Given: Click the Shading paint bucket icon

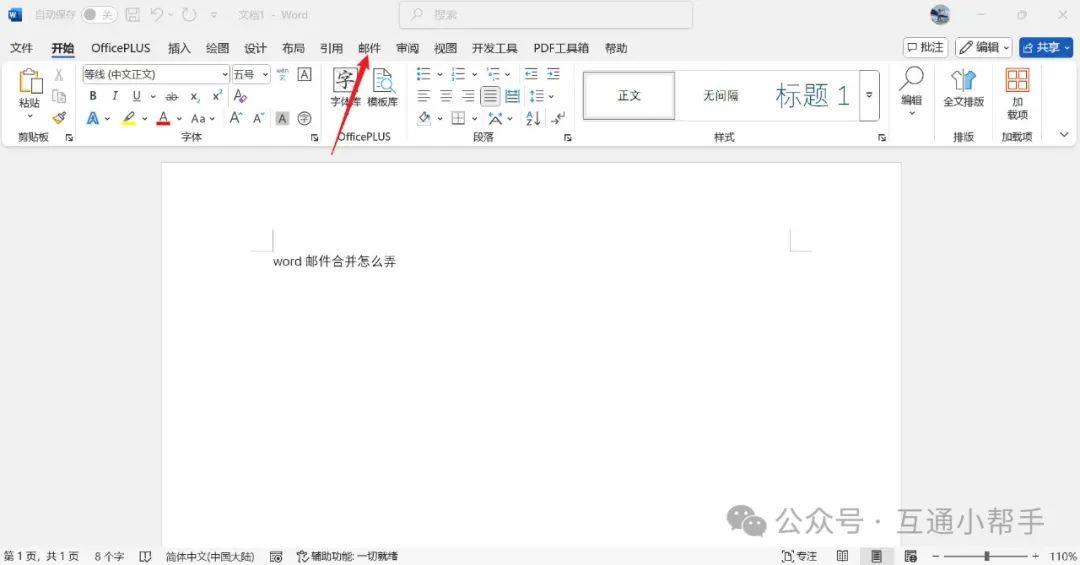Looking at the screenshot, I should pos(424,119).
